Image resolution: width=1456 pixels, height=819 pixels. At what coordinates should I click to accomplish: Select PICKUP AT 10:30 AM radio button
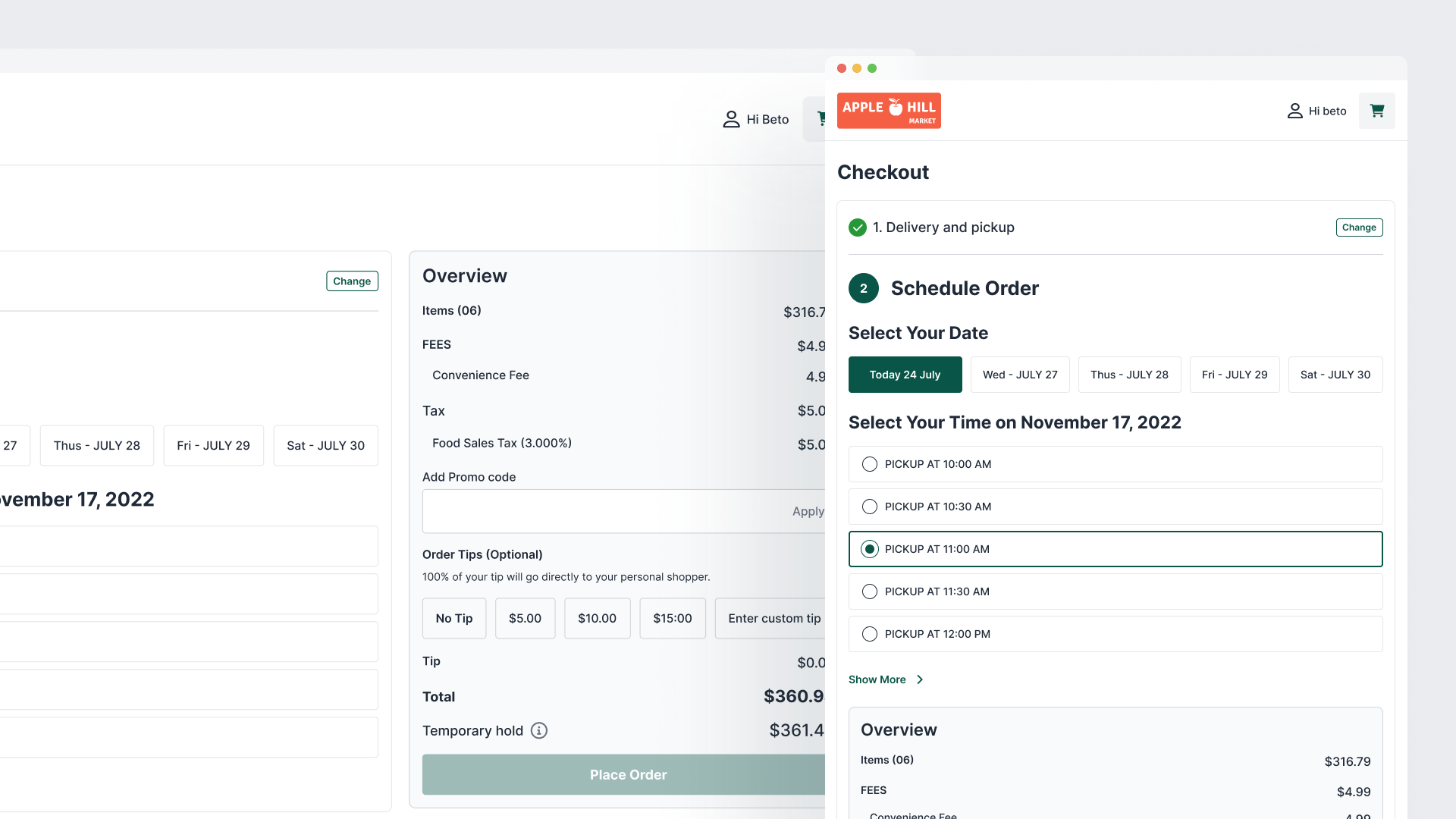pyautogui.click(x=870, y=507)
